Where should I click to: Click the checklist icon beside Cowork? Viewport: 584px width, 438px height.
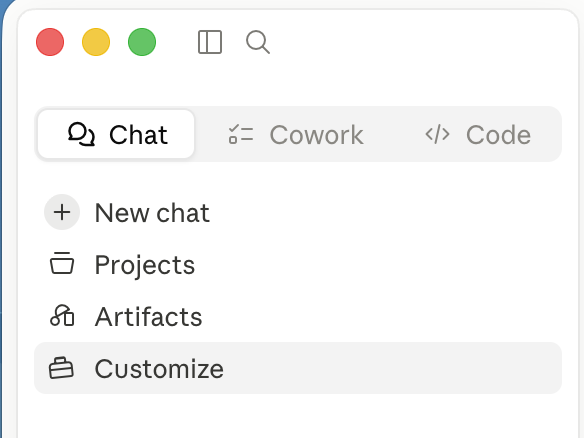tap(241, 134)
